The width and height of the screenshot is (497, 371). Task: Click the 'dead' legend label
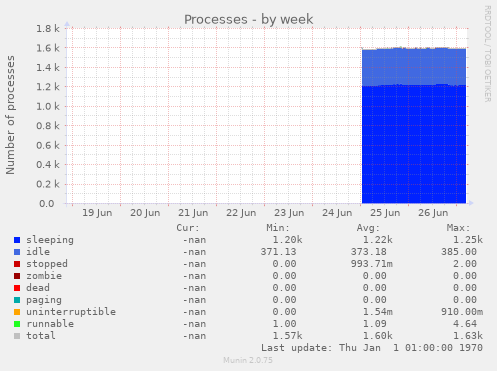coord(38,288)
